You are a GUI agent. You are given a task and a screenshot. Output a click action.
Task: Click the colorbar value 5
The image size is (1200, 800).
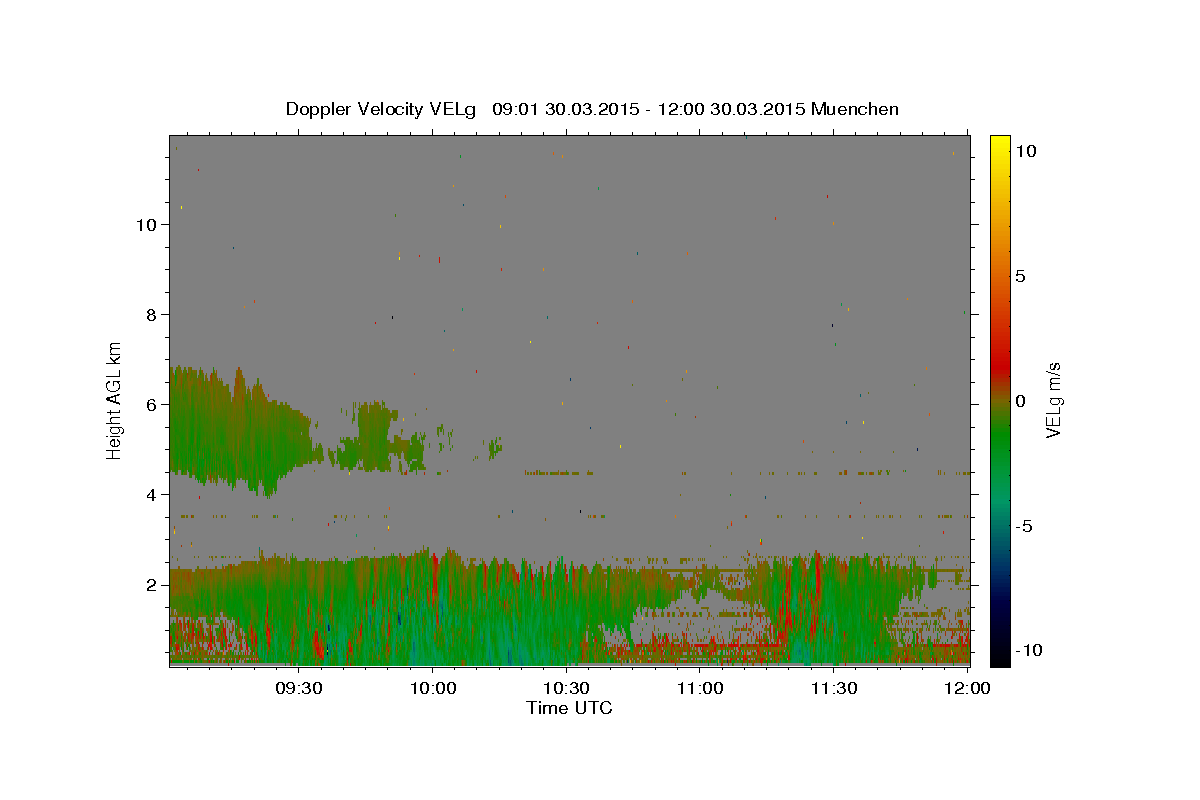pos(1020,276)
